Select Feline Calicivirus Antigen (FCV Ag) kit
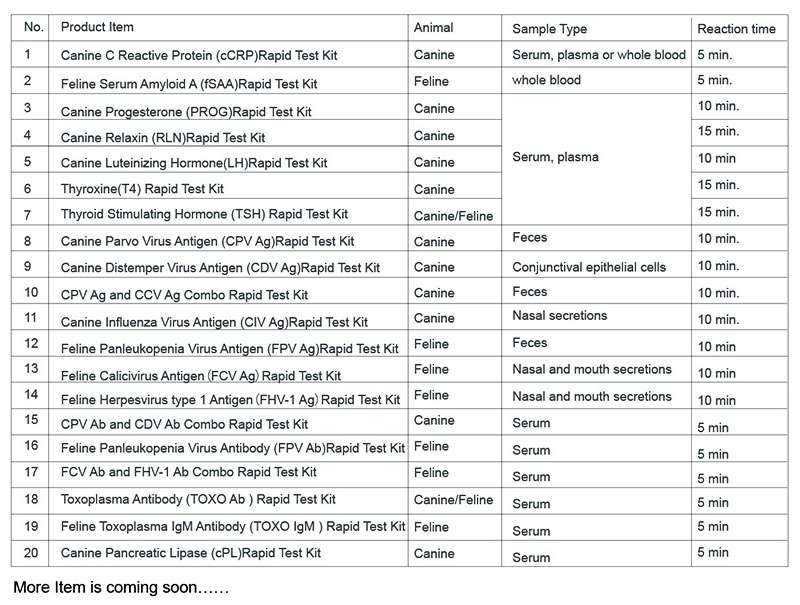Viewport: 800px width, 605px height. click(x=201, y=375)
